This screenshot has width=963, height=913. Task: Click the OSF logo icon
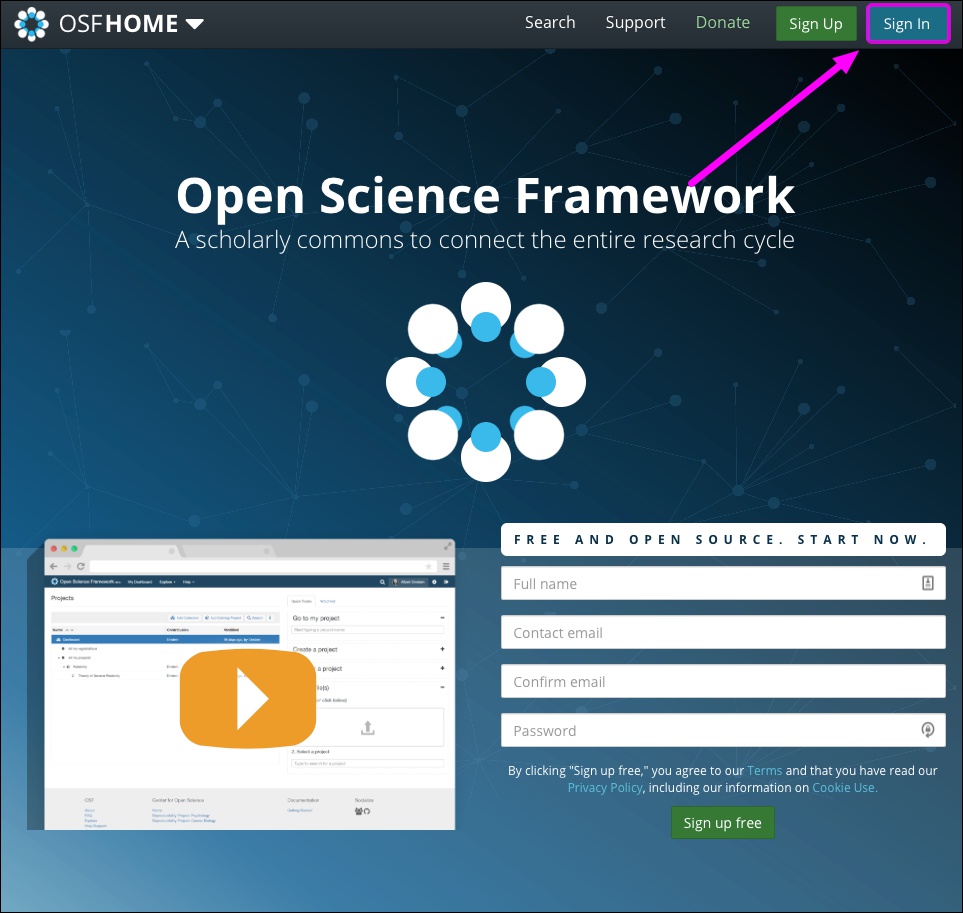coord(31,24)
